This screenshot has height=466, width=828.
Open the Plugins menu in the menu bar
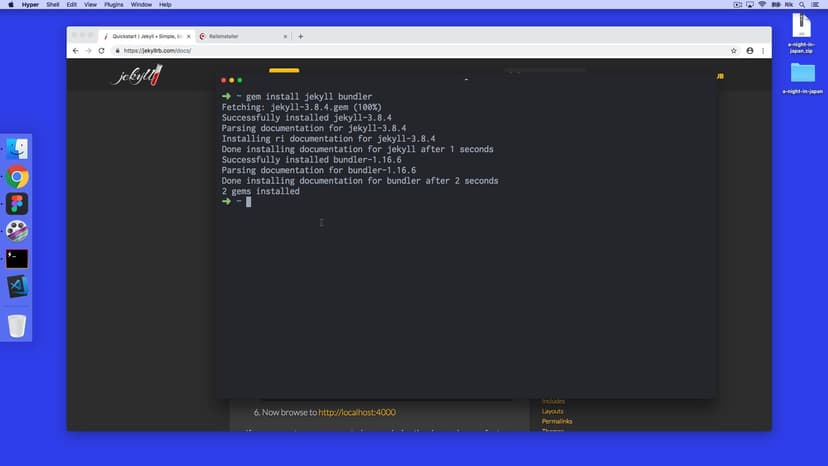click(x=113, y=5)
